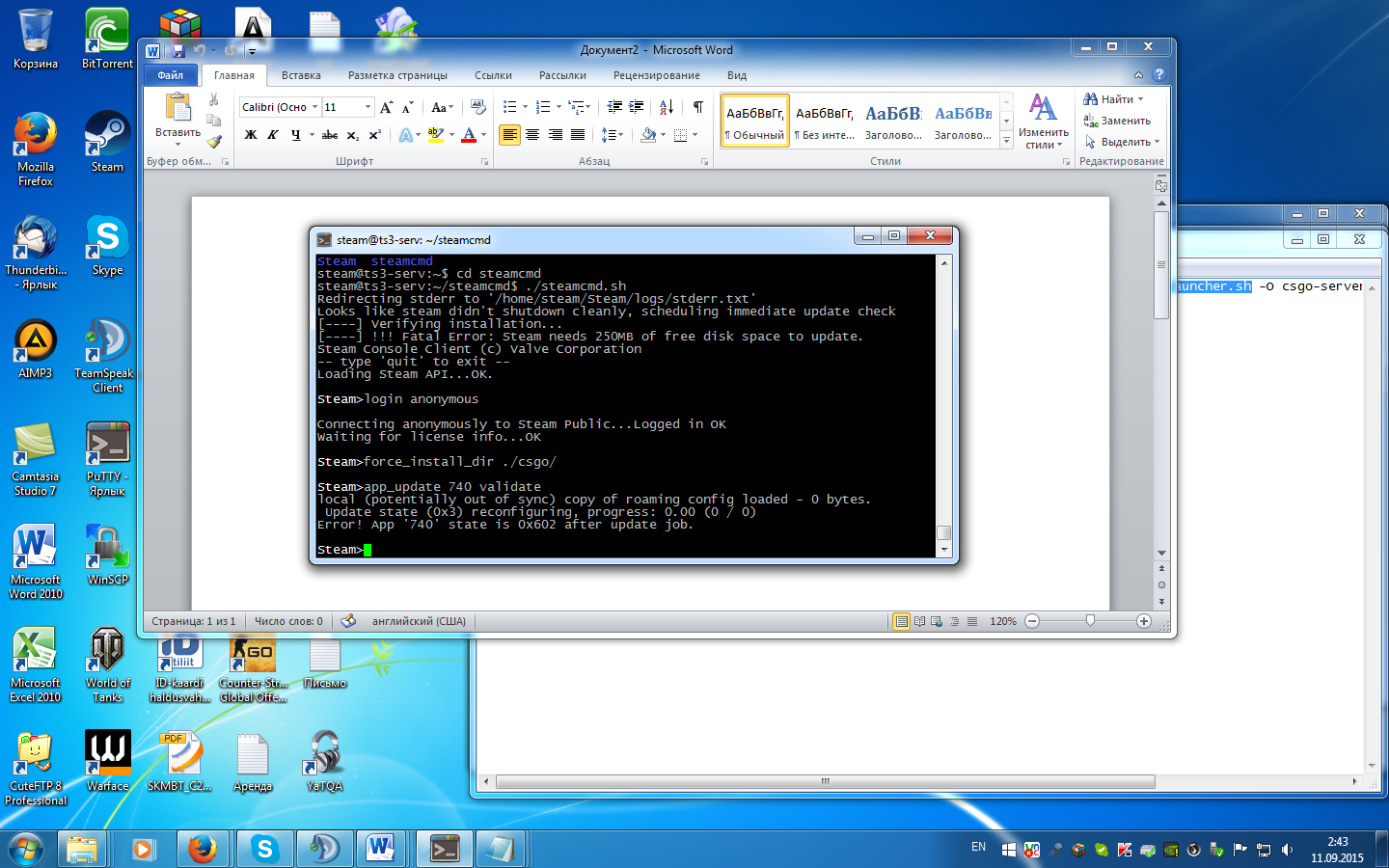
Task: Open the font size dropdown
Action: click(368, 107)
